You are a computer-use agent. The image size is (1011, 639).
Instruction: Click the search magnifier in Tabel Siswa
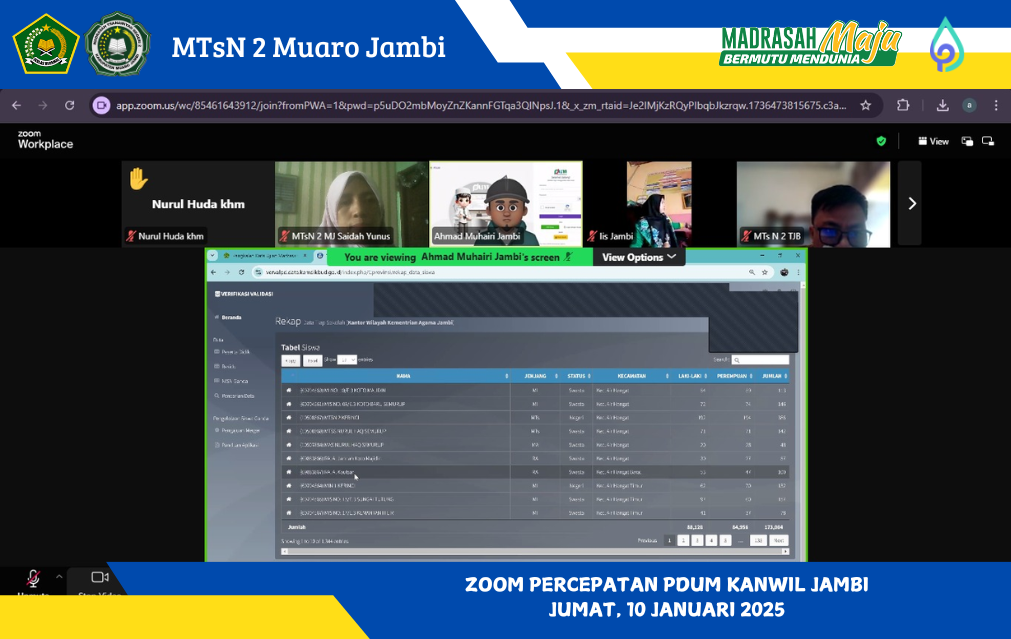(738, 360)
